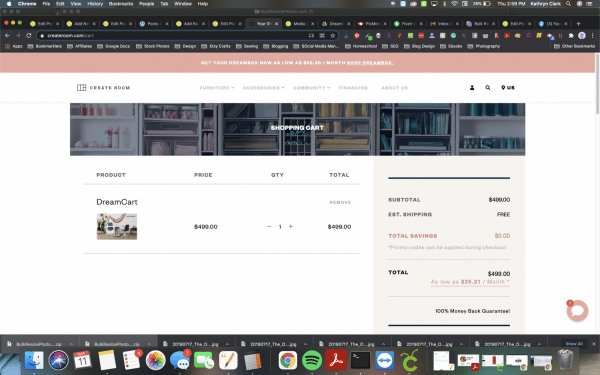Switch to the Inbox Gmail tab
The height and width of the screenshot is (375, 600).
click(444, 23)
